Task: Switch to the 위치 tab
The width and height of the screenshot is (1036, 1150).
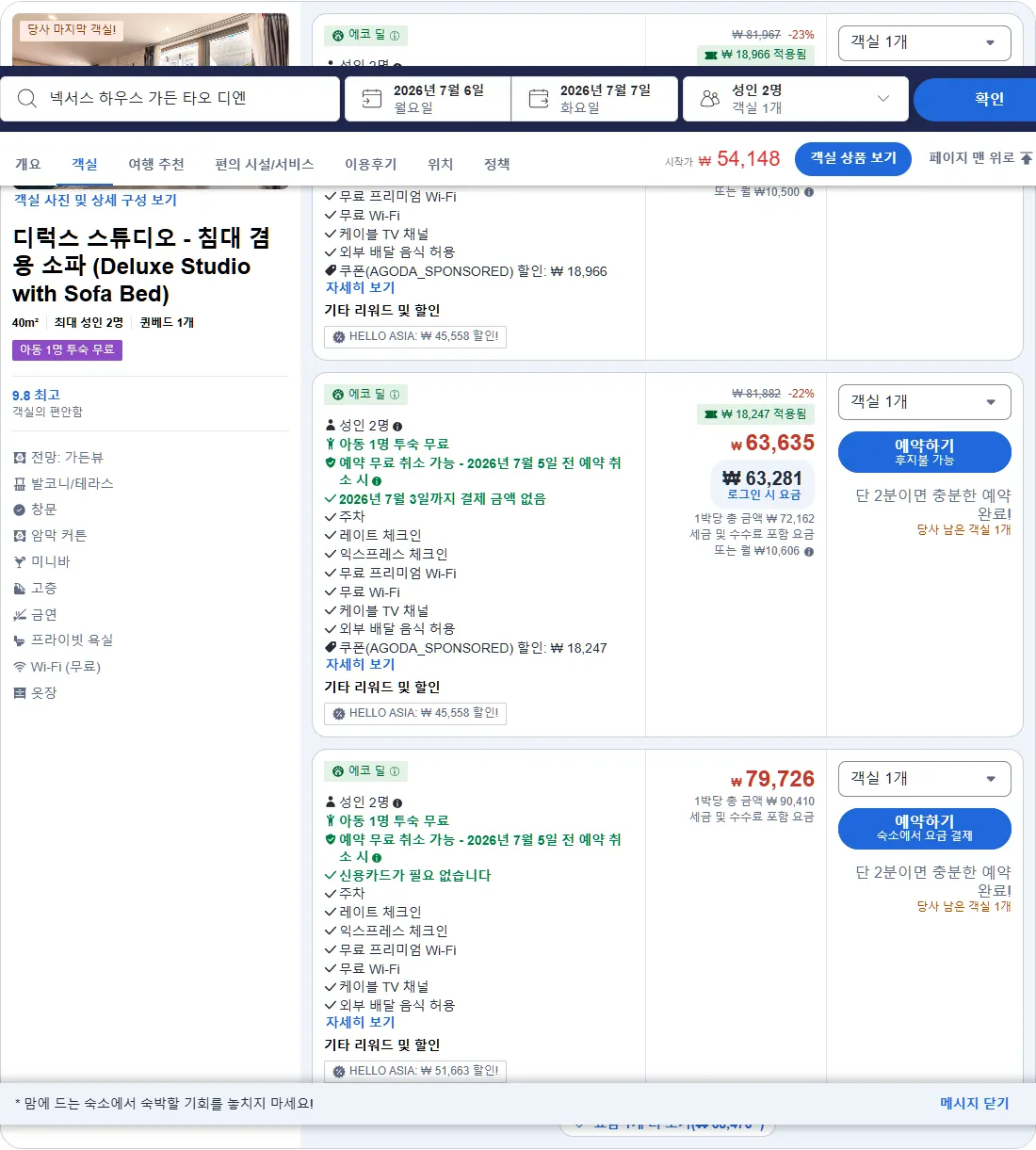Action: pos(441,164)
